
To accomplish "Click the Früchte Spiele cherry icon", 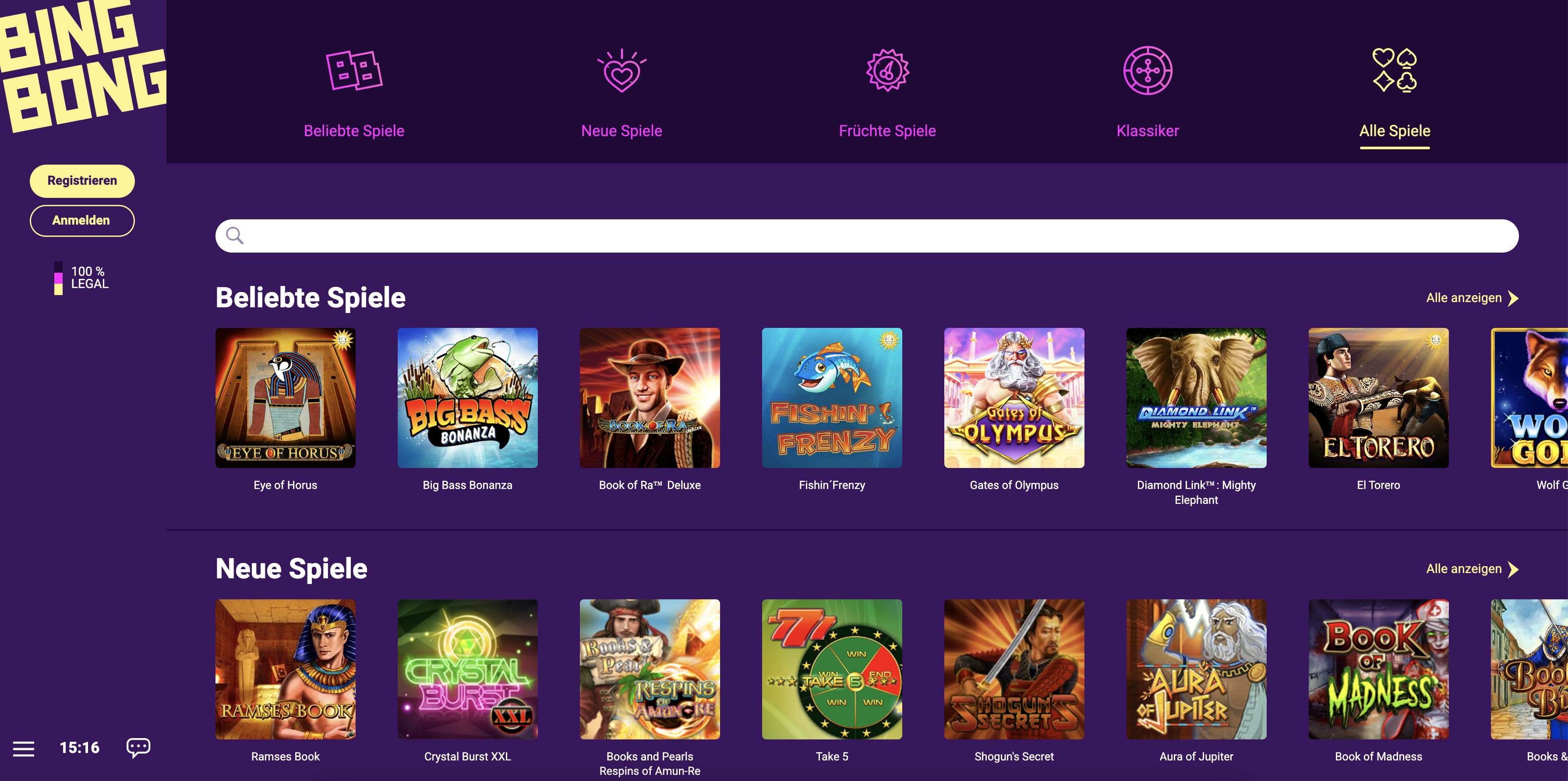I will tap(887, 70).
